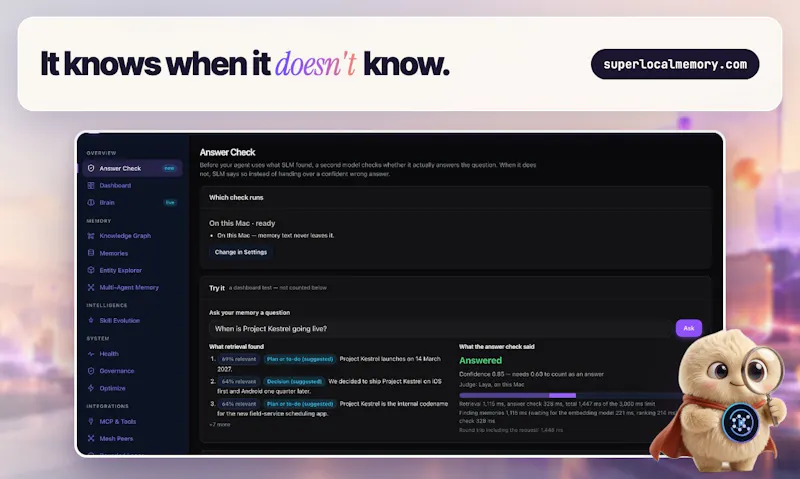Click the 69% relevant badge
This screenshot has width=800, height=479.
(239, 359)
